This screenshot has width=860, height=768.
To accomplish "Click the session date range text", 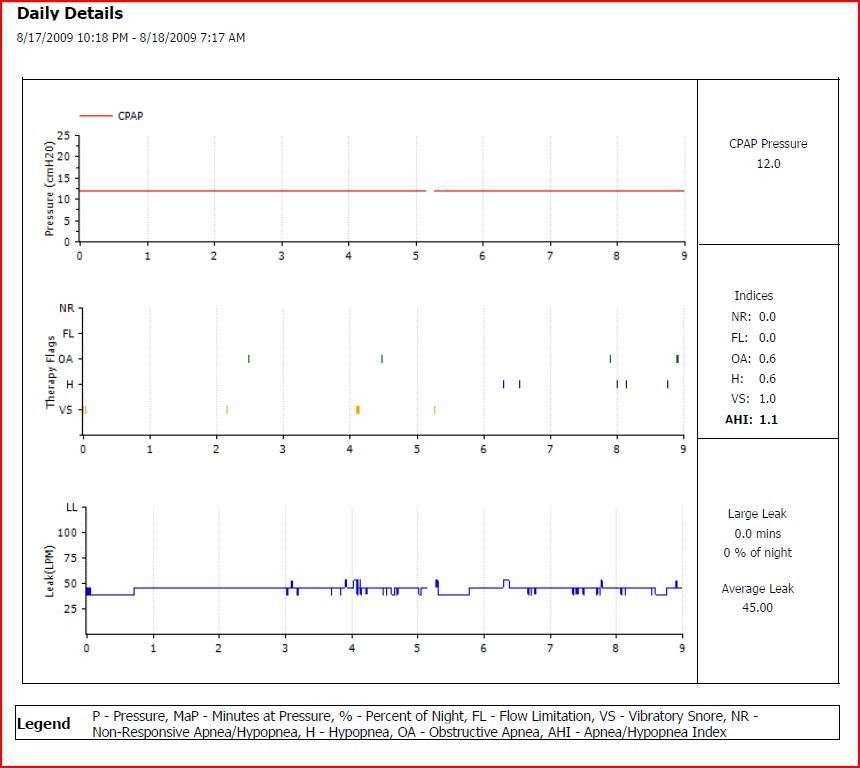I will pyautogui.click(x=131, y=38).
